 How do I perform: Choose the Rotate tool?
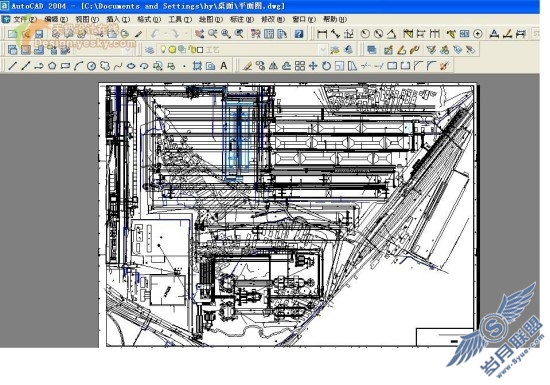326,66
